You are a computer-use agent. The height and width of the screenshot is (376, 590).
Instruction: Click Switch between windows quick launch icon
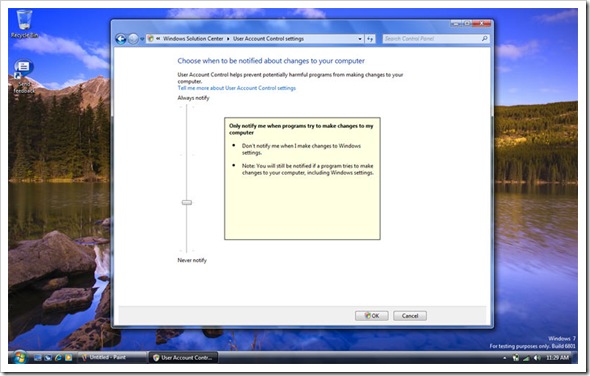[48, 358]
